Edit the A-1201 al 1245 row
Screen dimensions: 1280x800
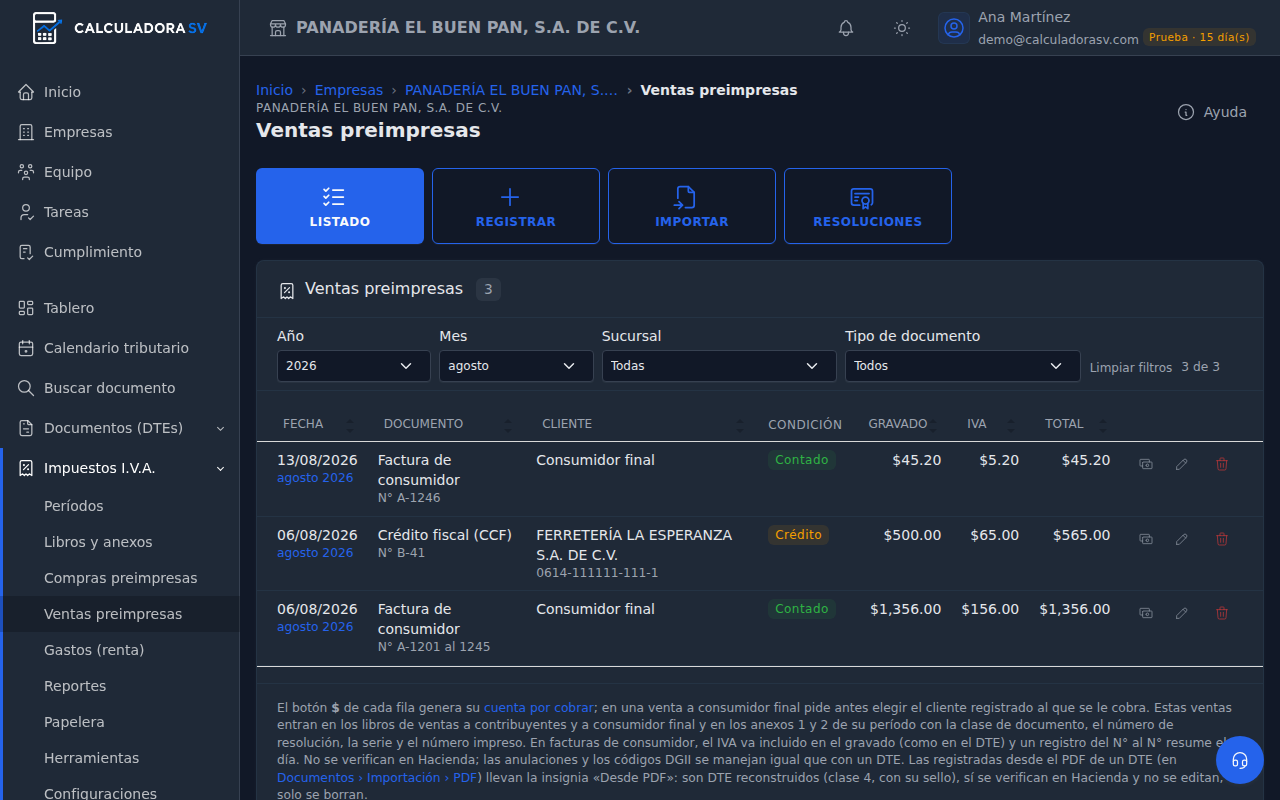[1182, 613]
